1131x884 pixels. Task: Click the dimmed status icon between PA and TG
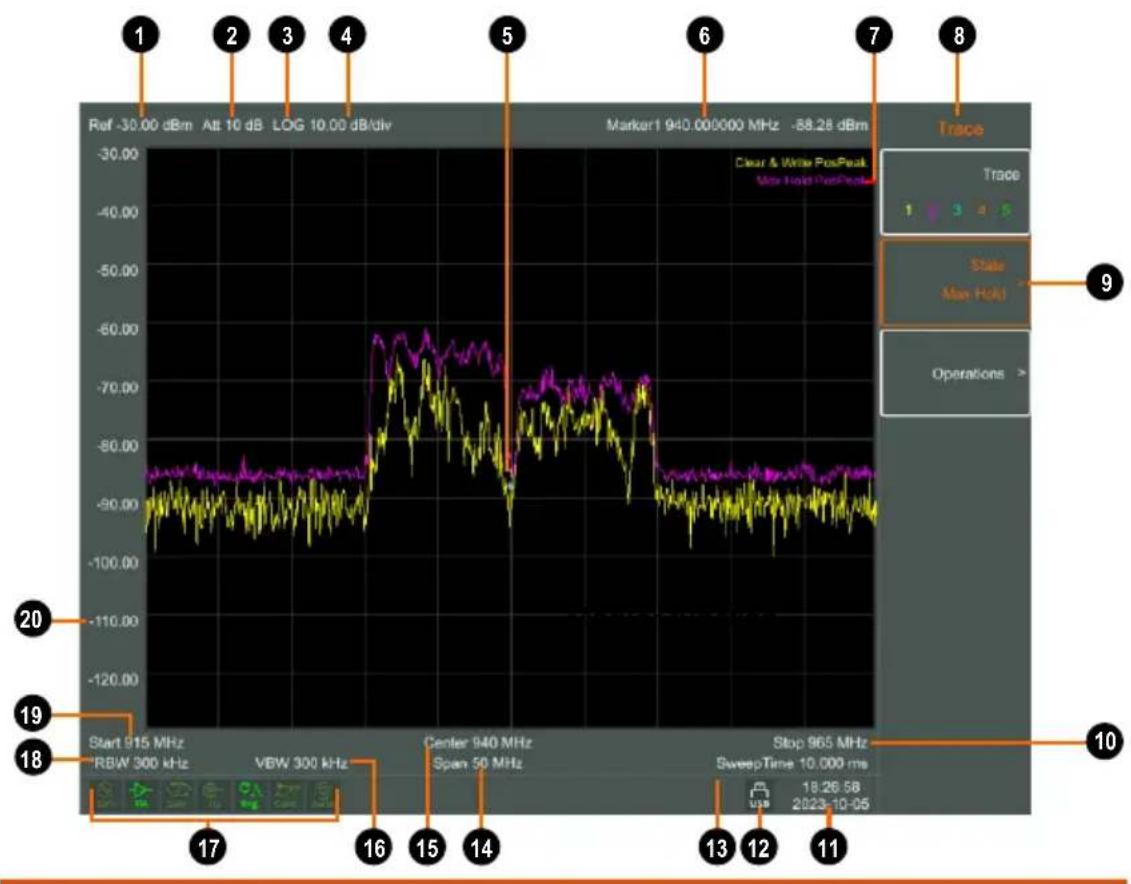(x=177, y=795)
